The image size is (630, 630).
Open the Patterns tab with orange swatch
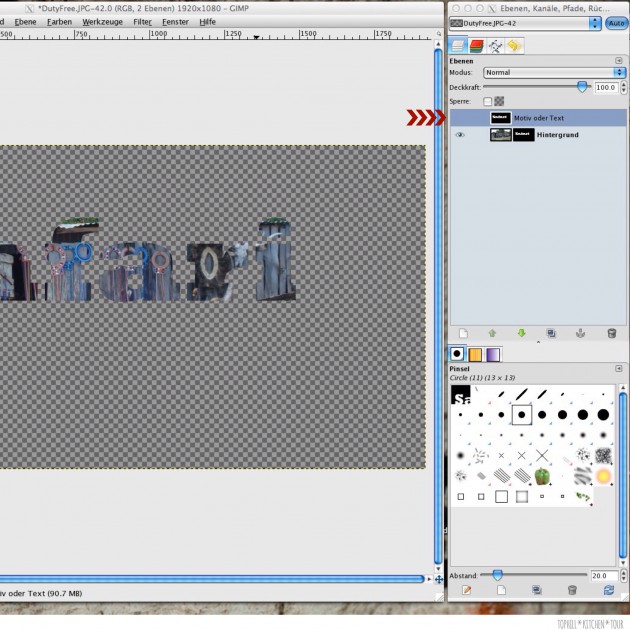pyautogui.click(x=475, y=354)
